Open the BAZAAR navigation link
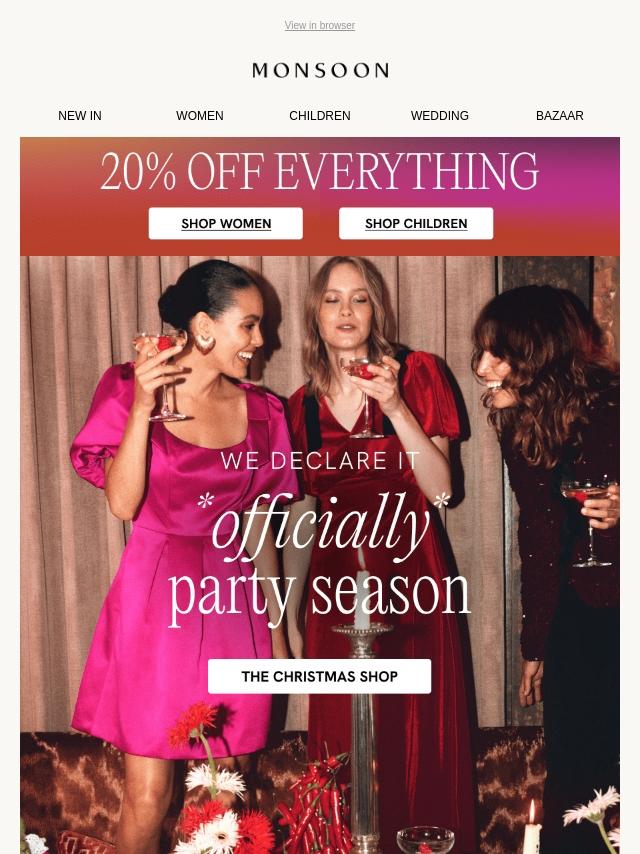640x854 pixels. [559, 115]
